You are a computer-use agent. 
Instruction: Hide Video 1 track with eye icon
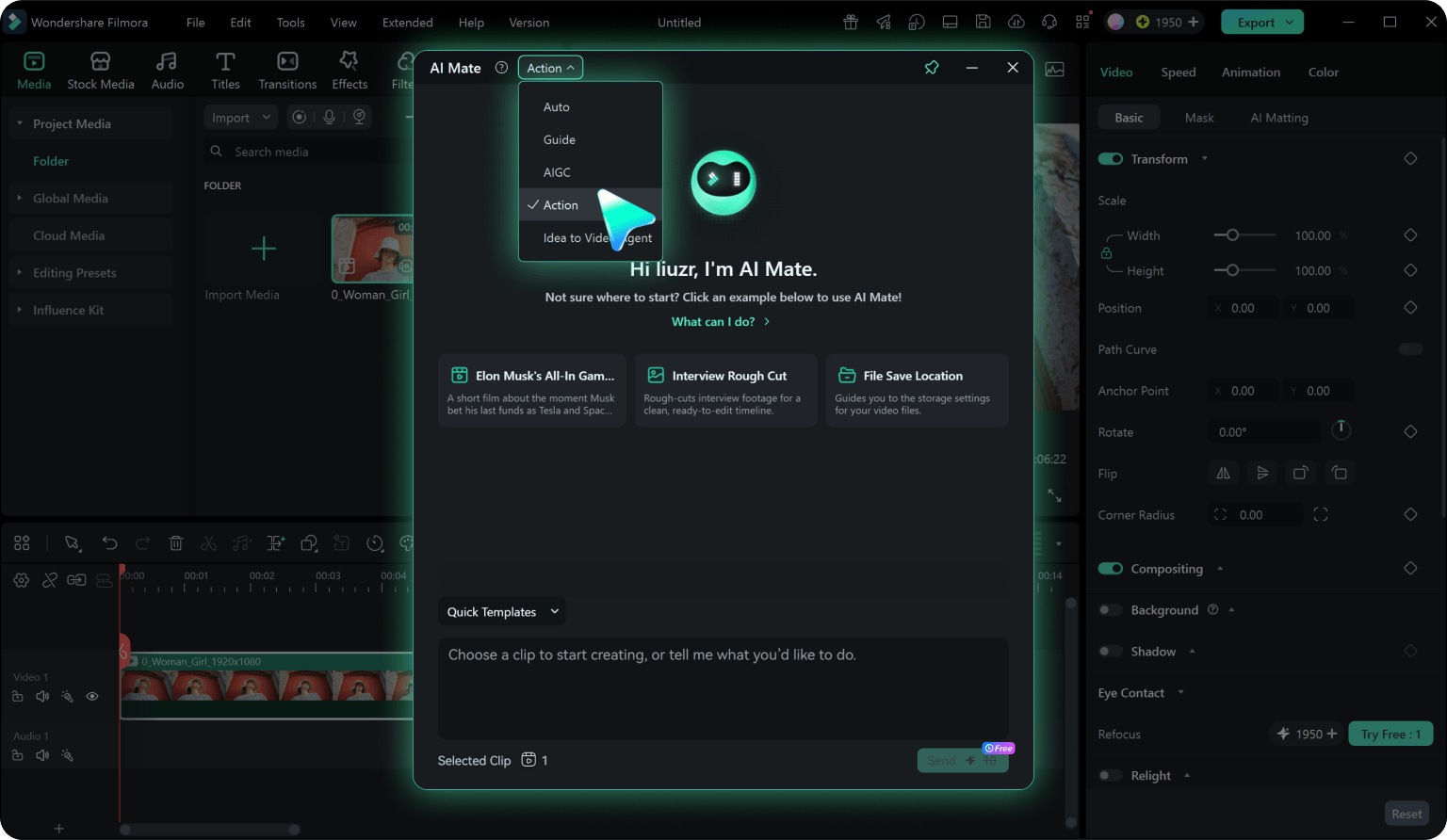pyautogui.click(x=92, y=697)
